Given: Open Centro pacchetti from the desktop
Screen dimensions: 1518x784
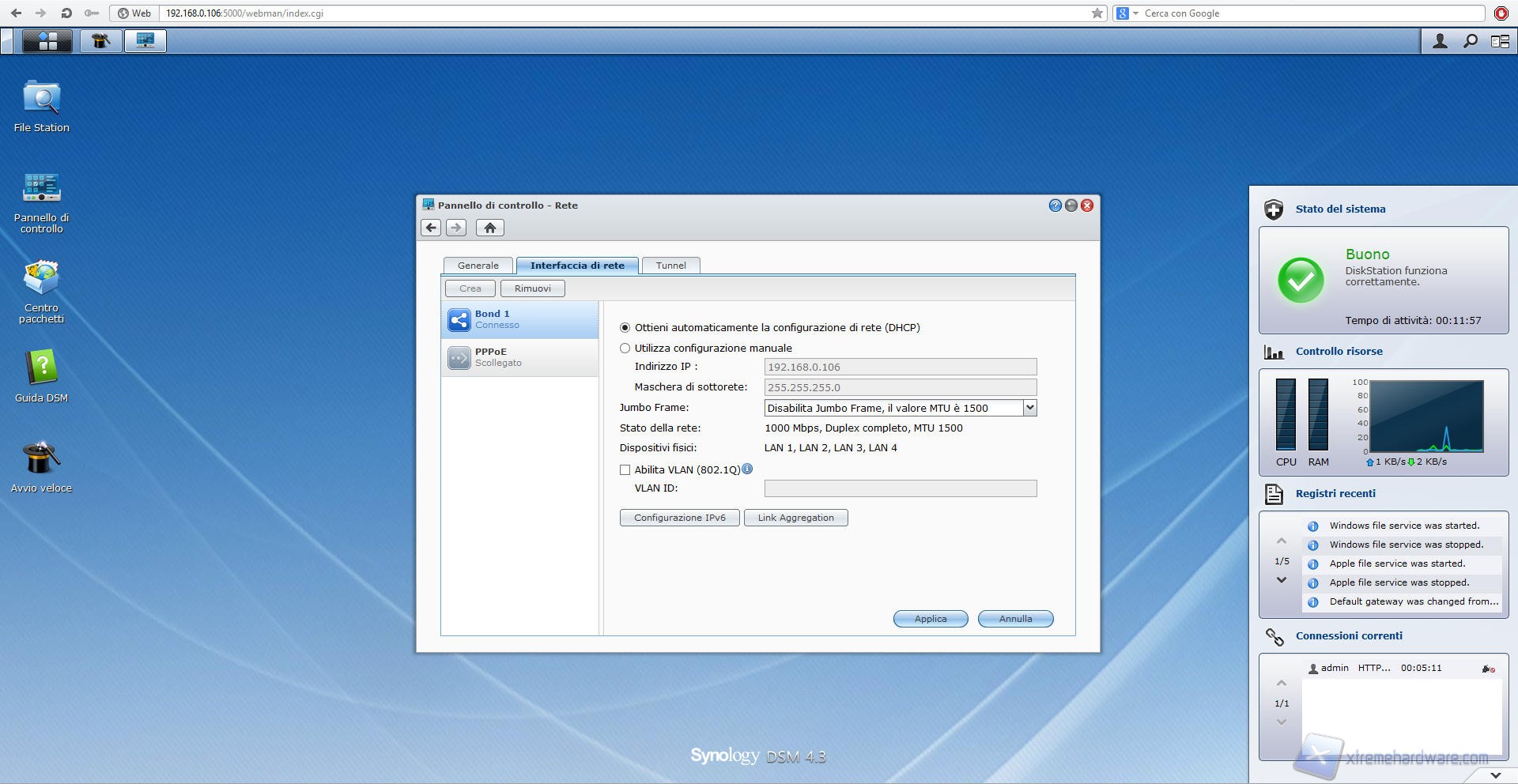Looking at the screenshot, I should (41, 279).
